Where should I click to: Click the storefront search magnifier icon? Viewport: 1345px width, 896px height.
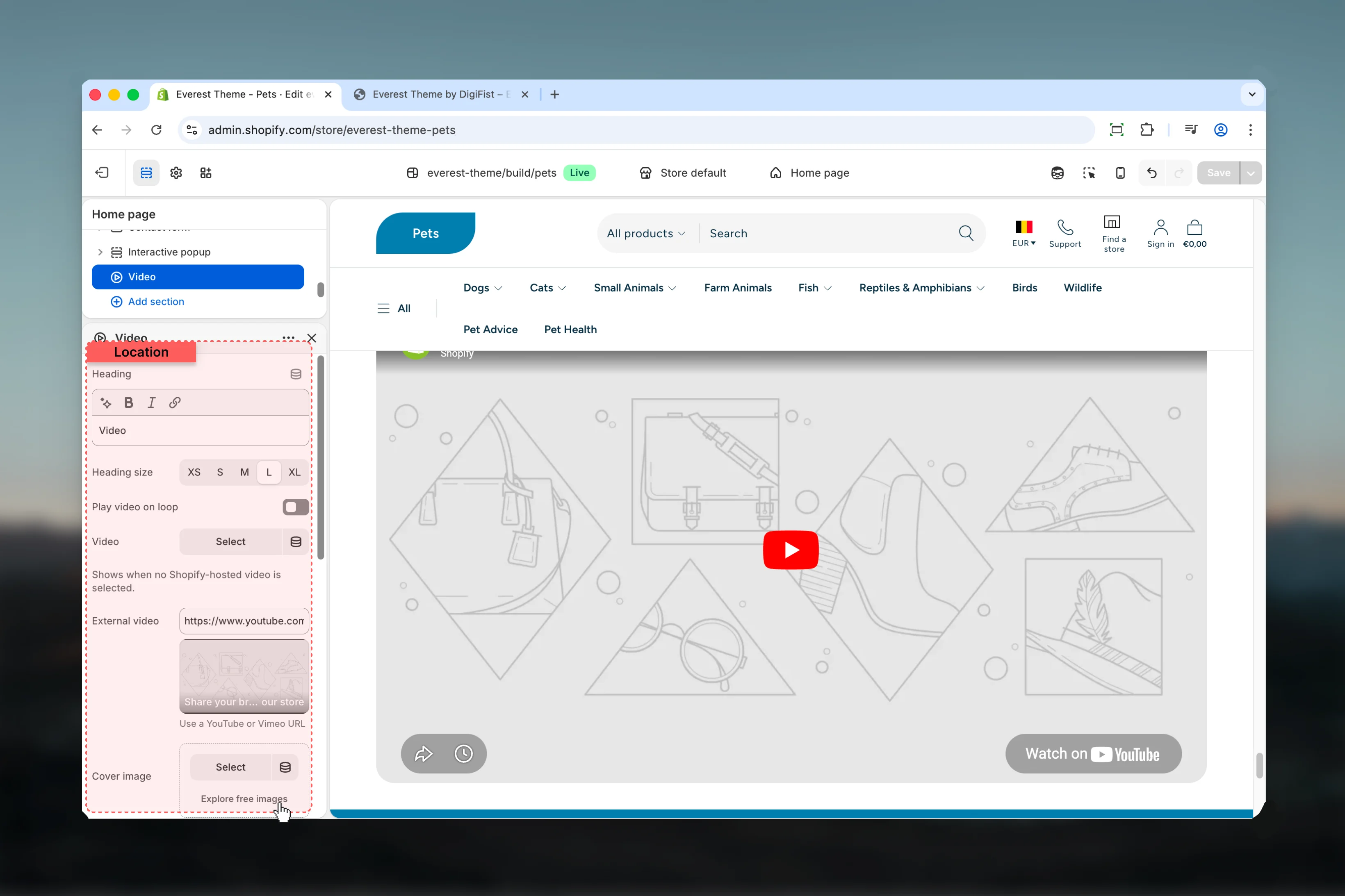tap(966, 233)
